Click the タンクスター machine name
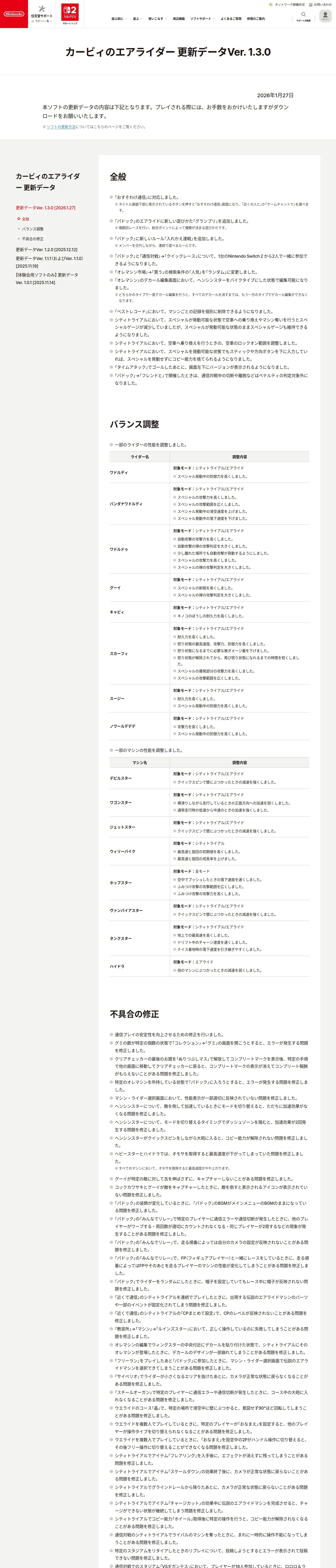The height and width of the screenshot is (1568, 336). coord(121,939)
